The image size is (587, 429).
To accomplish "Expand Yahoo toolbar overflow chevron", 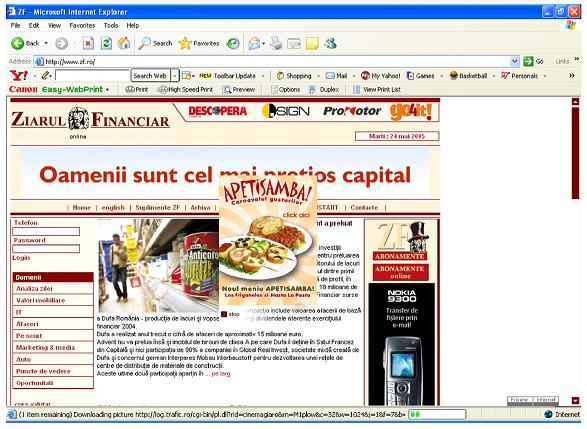I will coord(572,76).
